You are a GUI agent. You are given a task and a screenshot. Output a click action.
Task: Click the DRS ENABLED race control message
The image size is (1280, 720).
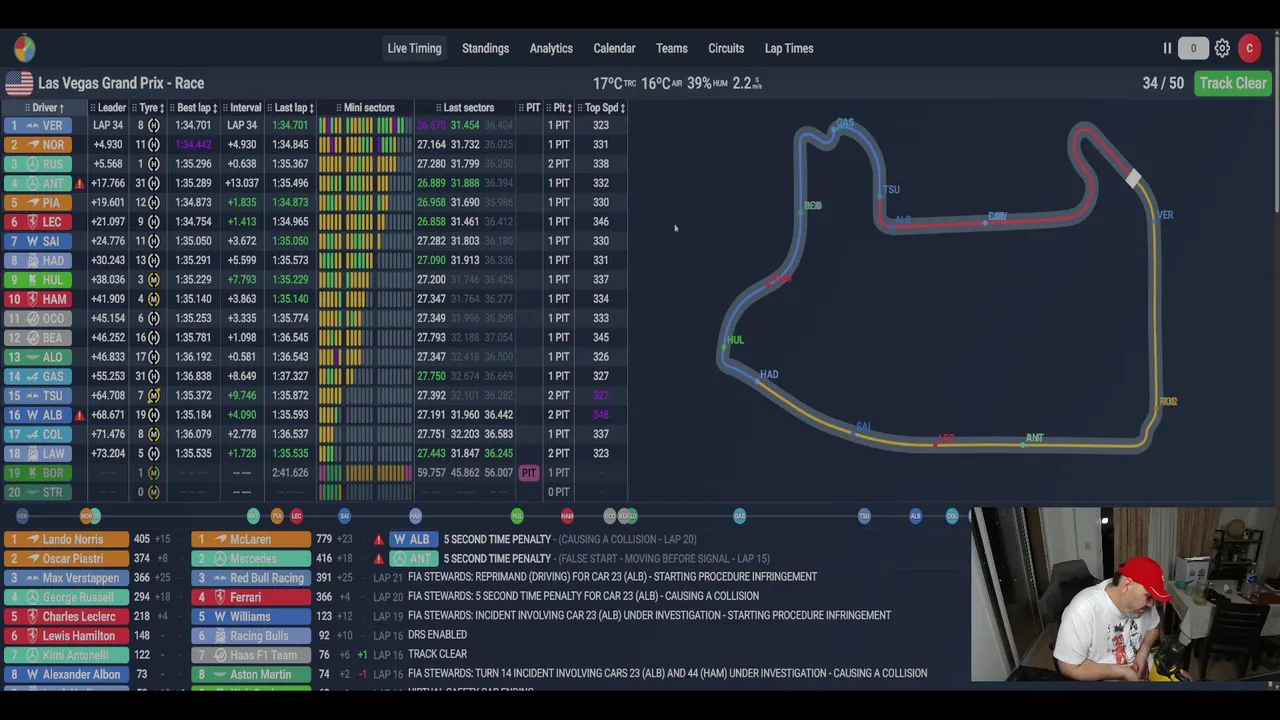(437, 635)
